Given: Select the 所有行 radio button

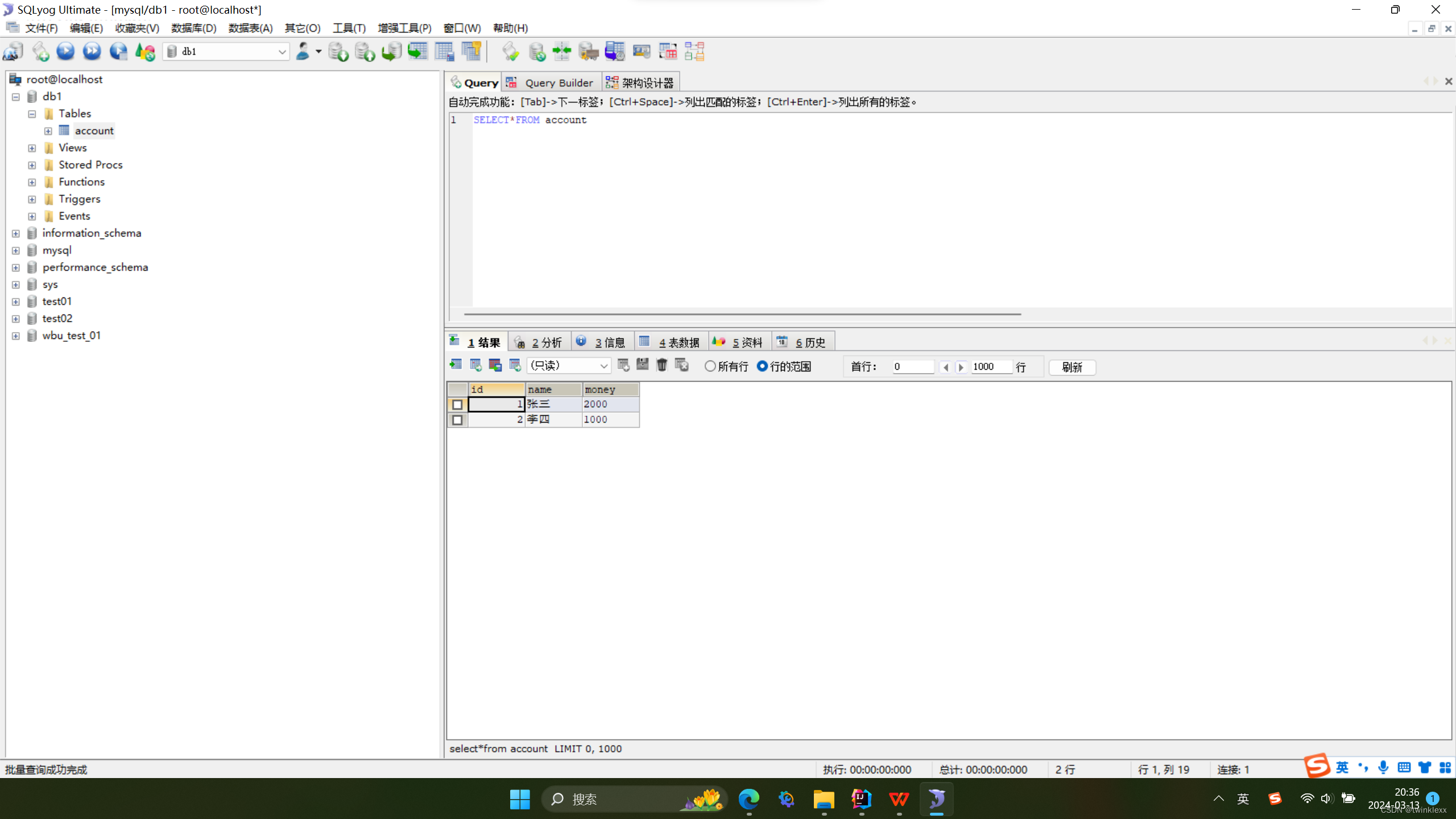Looking at the screenshot, I should point(710,366).
